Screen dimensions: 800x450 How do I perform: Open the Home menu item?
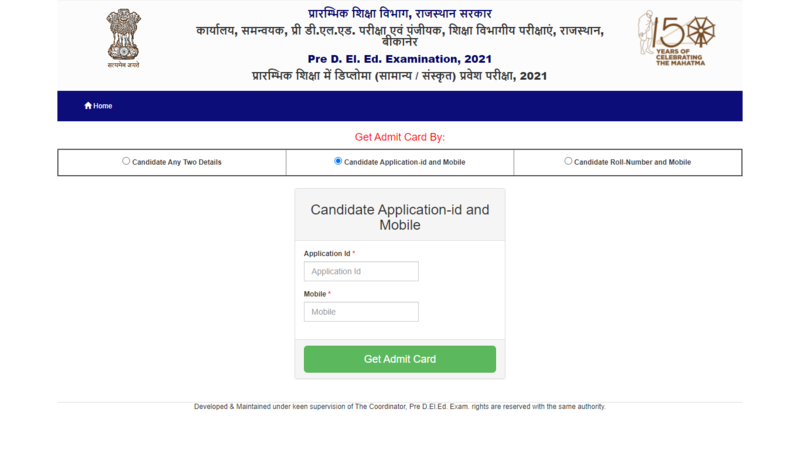(x=98, y=106)
